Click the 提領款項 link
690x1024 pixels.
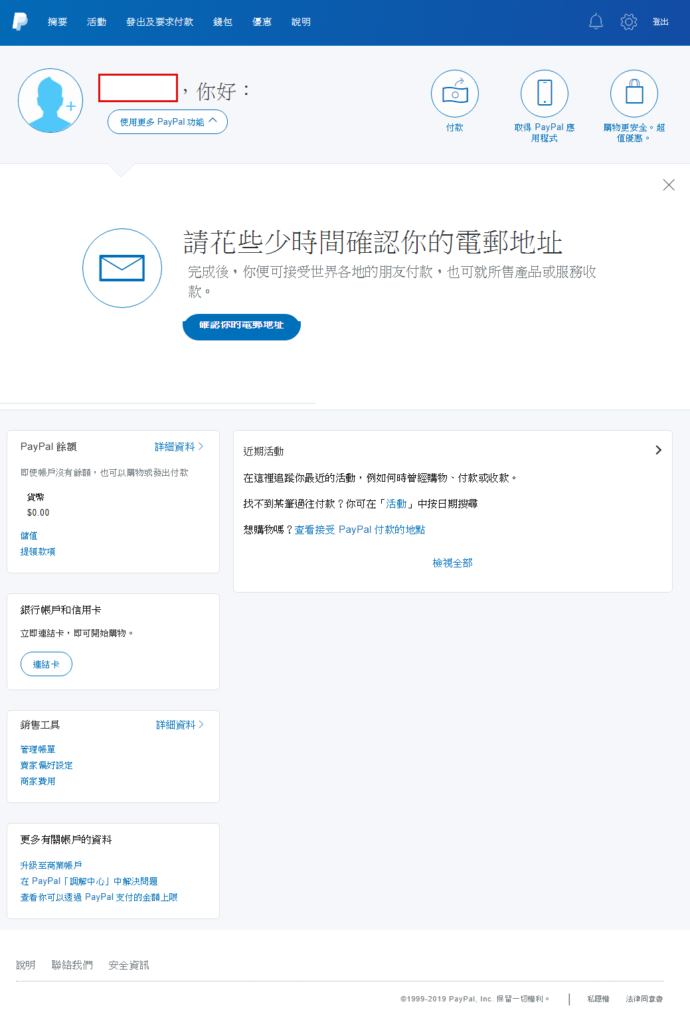point(38,552)
